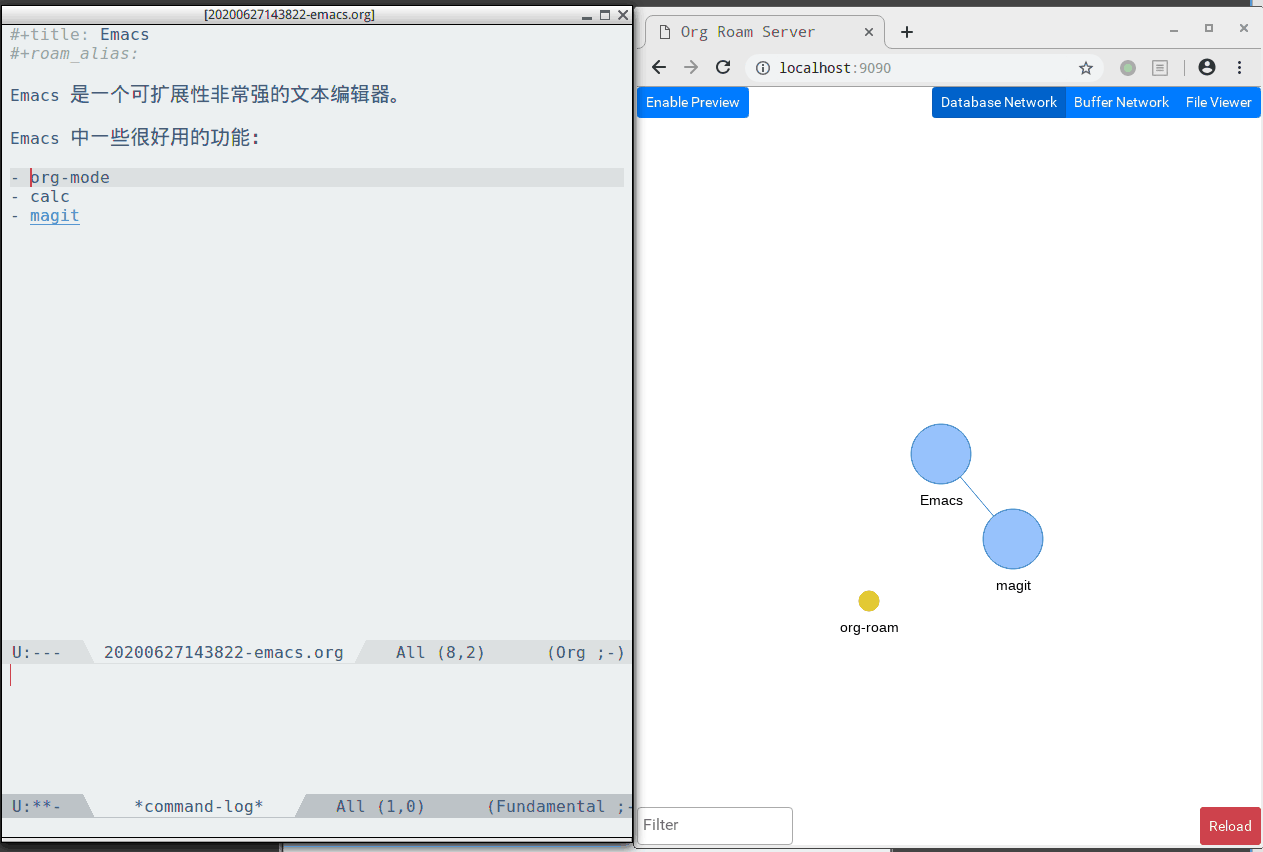Open the Chrome three-dot menu

1240,67
